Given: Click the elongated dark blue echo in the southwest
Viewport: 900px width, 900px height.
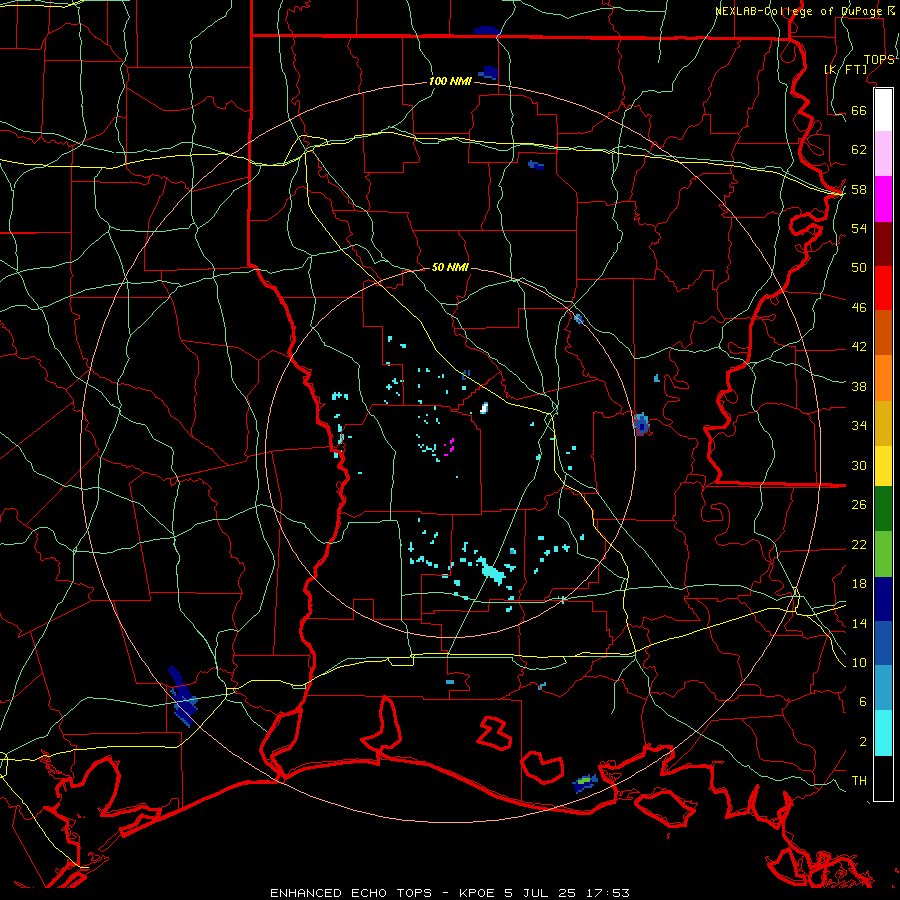Looking at the screenshot, I should pyautogui.click(x=183, y=696).
